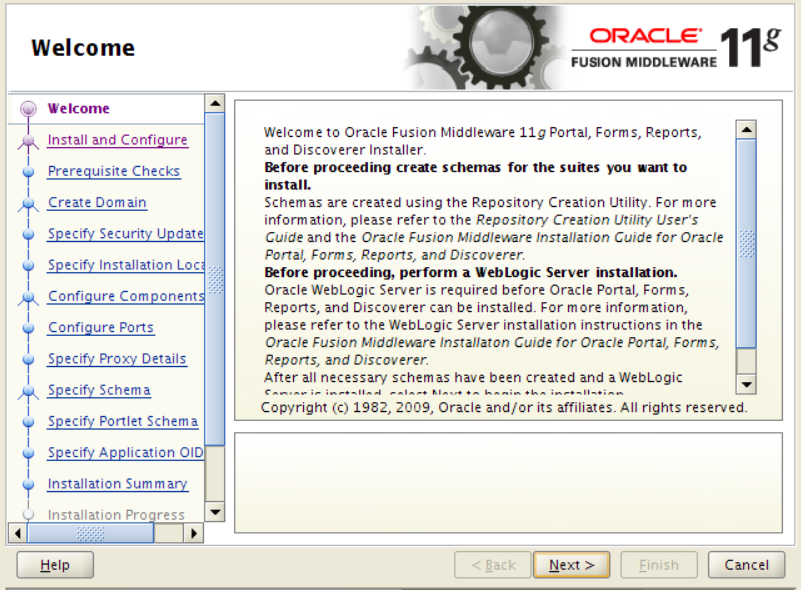This screenshot has height=590, width=801.
Task: Open the Configure Ports step
Action: point(100,327)
